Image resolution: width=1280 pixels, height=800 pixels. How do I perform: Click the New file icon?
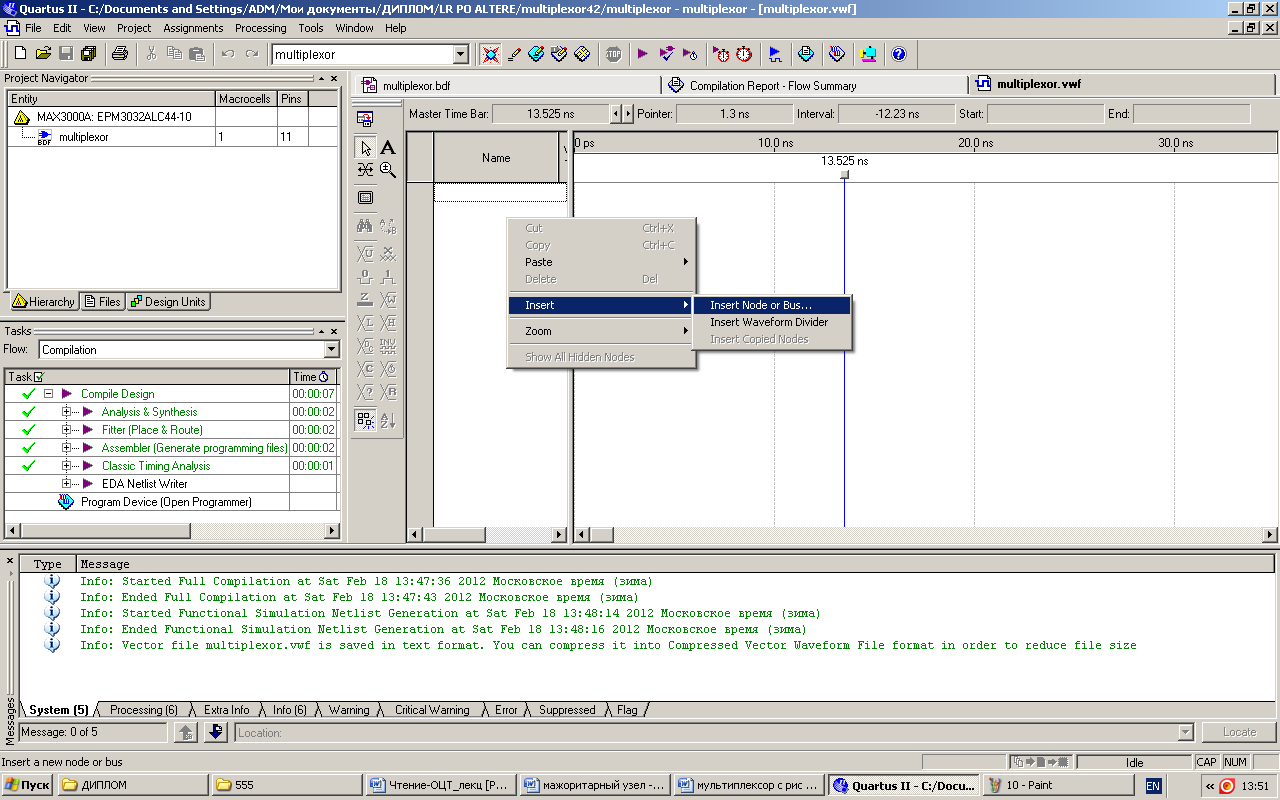[20, 54]
